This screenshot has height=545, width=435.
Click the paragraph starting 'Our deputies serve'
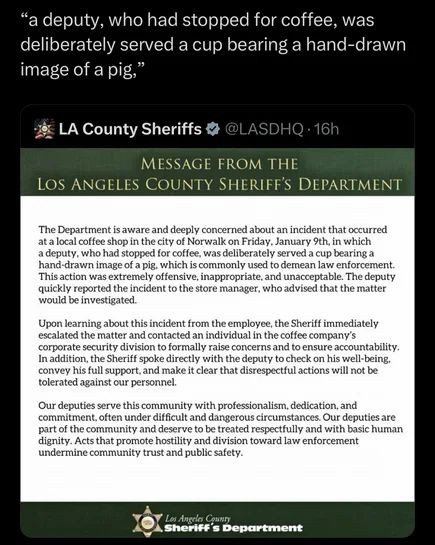(x=221, y=429)
